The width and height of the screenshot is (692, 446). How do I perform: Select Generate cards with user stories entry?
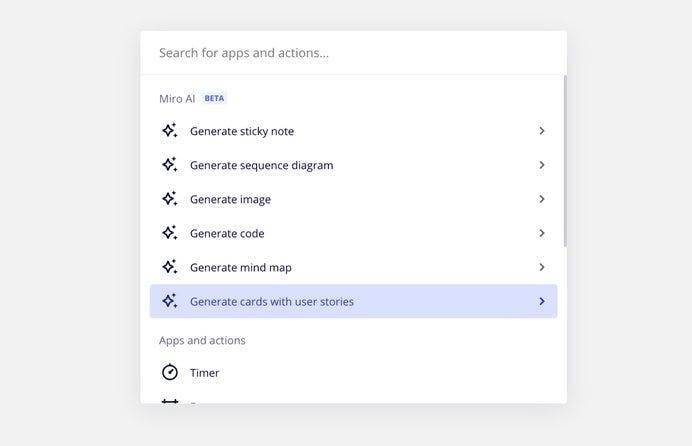tap(353, 301)
